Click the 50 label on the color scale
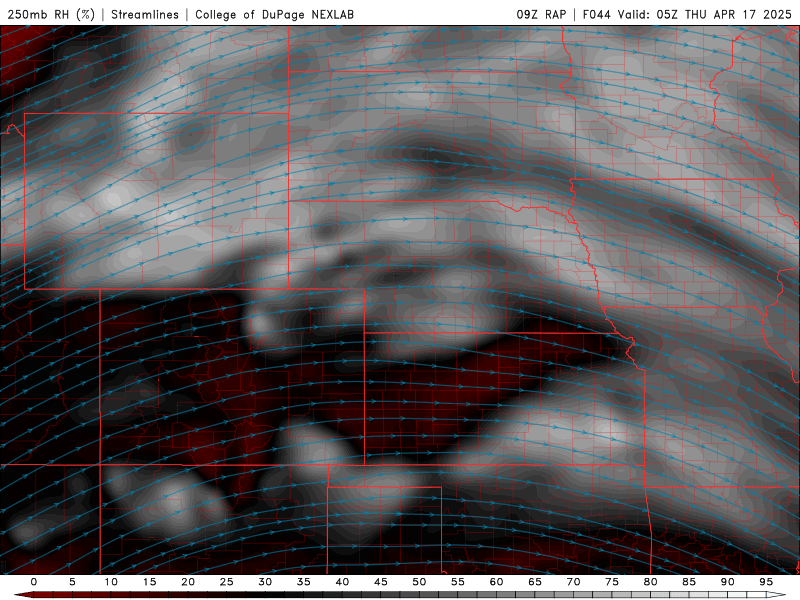800x600 pixels. point(419,582)
